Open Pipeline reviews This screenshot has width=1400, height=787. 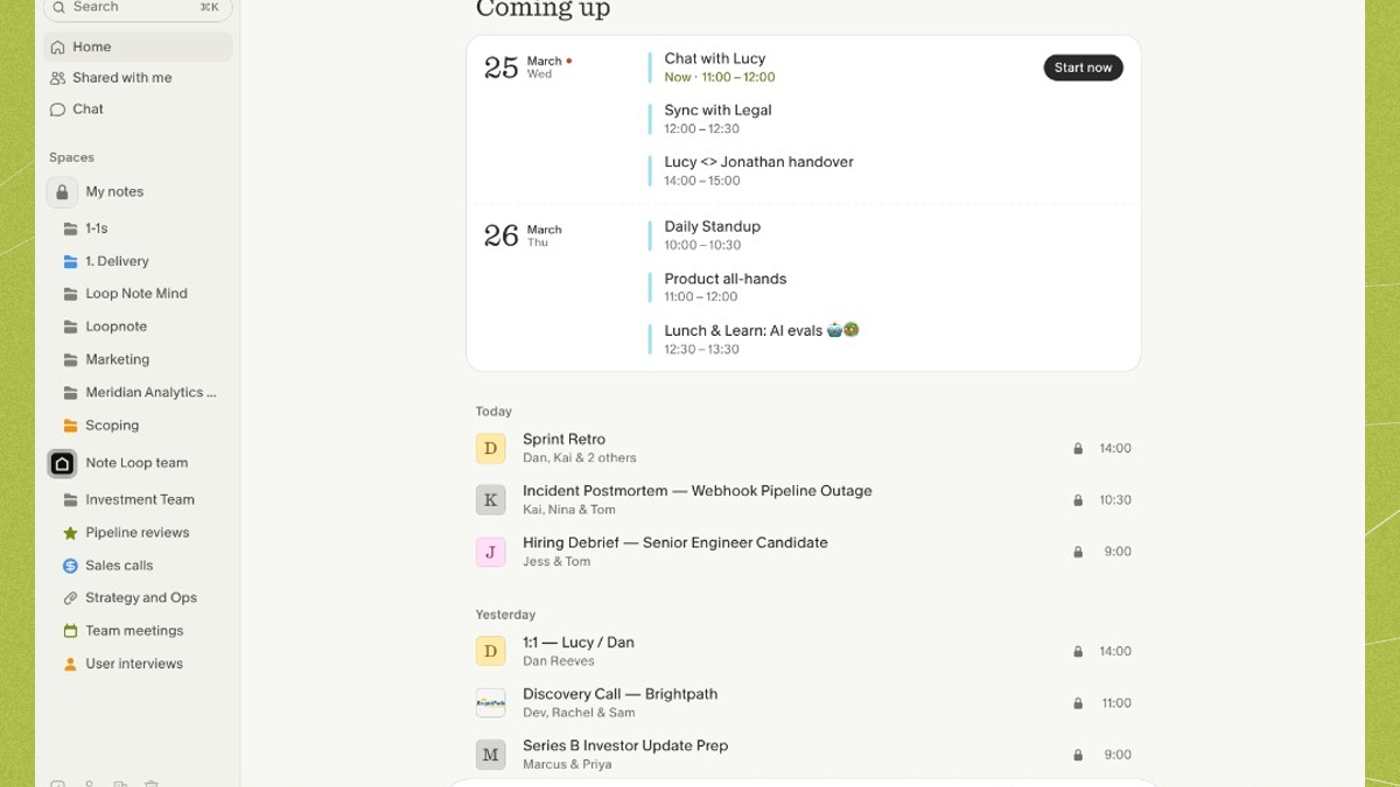(138, 533)
